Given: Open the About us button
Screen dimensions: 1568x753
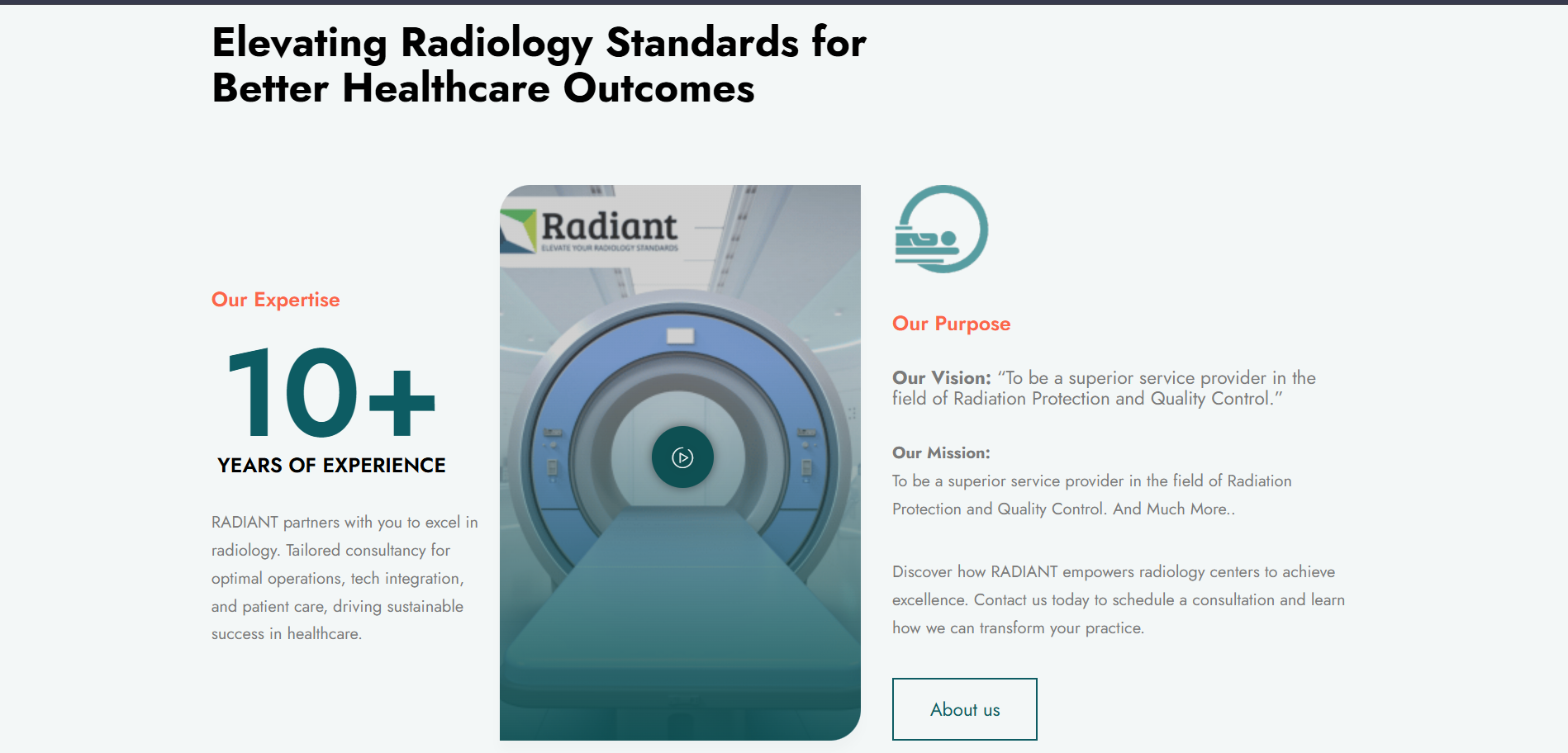Looking at the screenshot, I should (x=965, y=709).
